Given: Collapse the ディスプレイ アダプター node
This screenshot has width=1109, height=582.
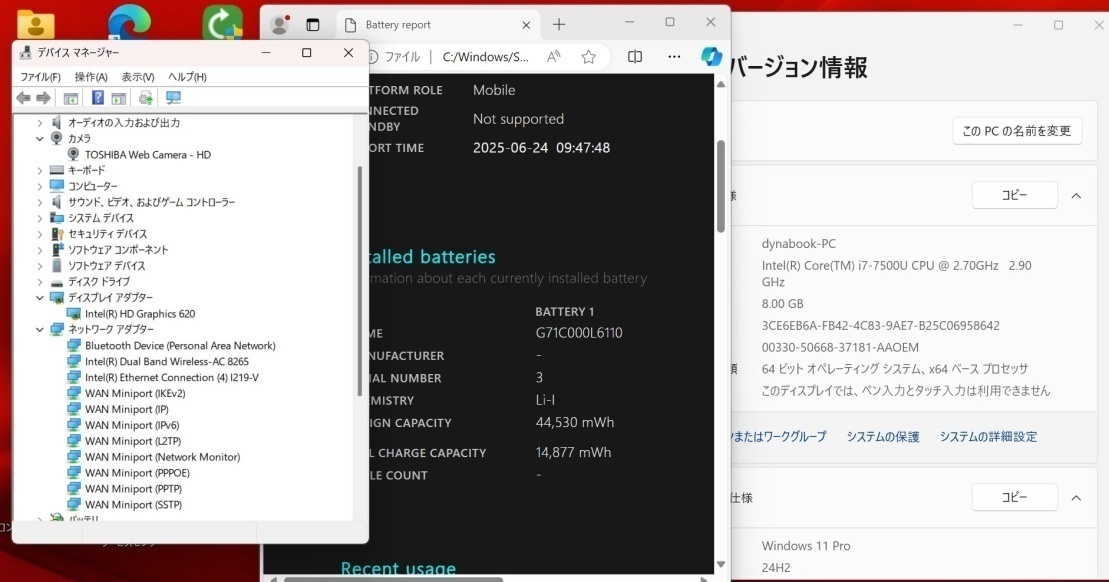Looking at the screenshot, I should (x=40, y=298).
